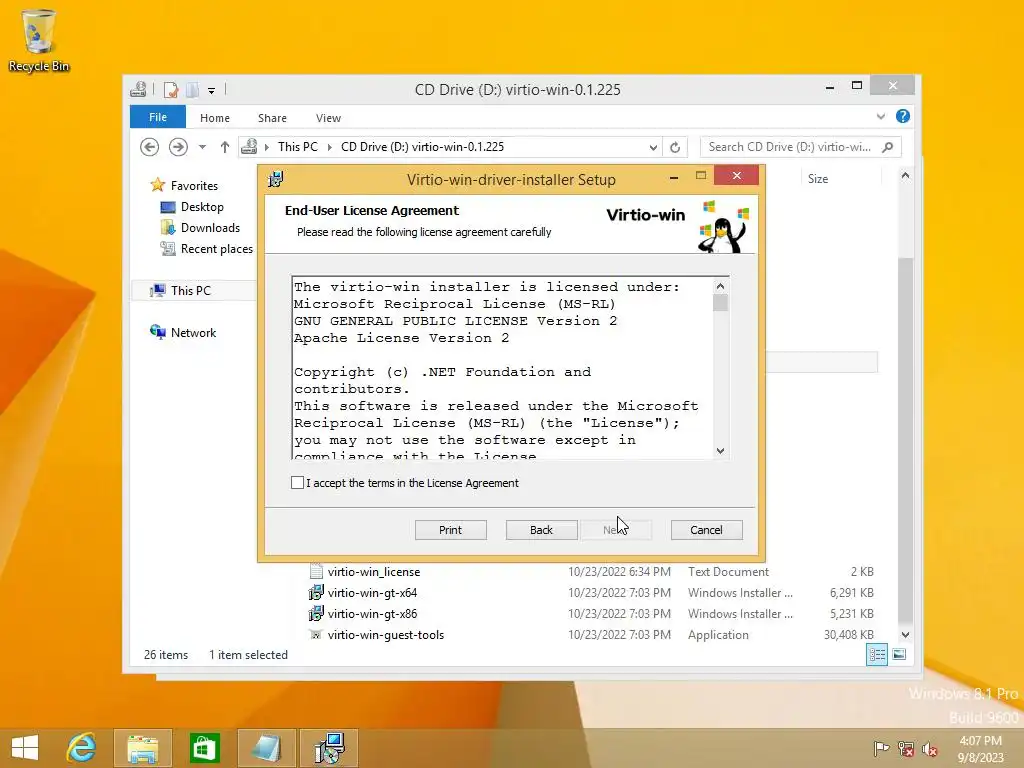The width and height of the screenshot is (1024, 768).
Task: Click the network status tray icon
Action: 906,749
